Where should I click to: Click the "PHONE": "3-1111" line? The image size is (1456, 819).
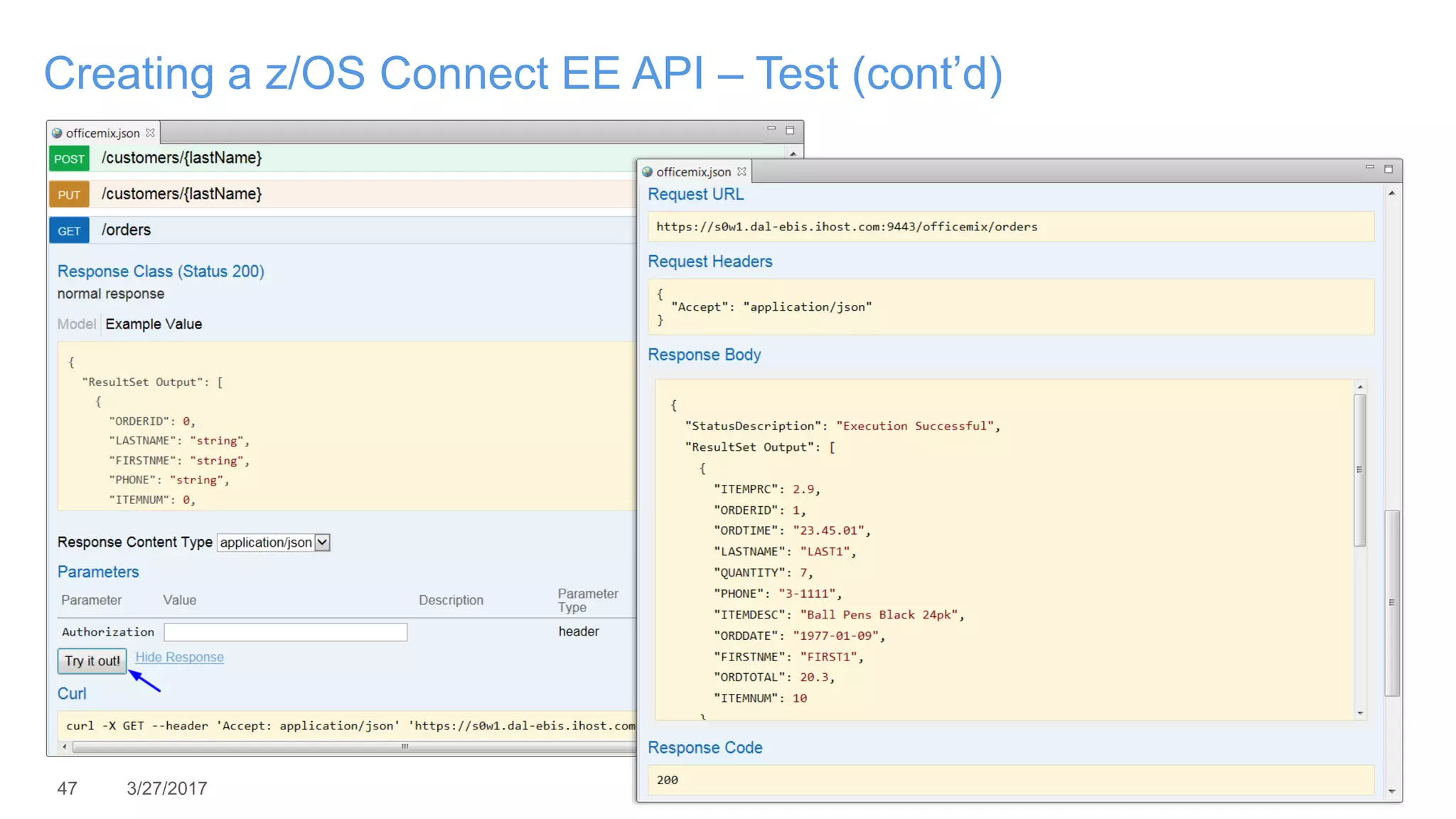pyautogui.click(x=778, y=594)
